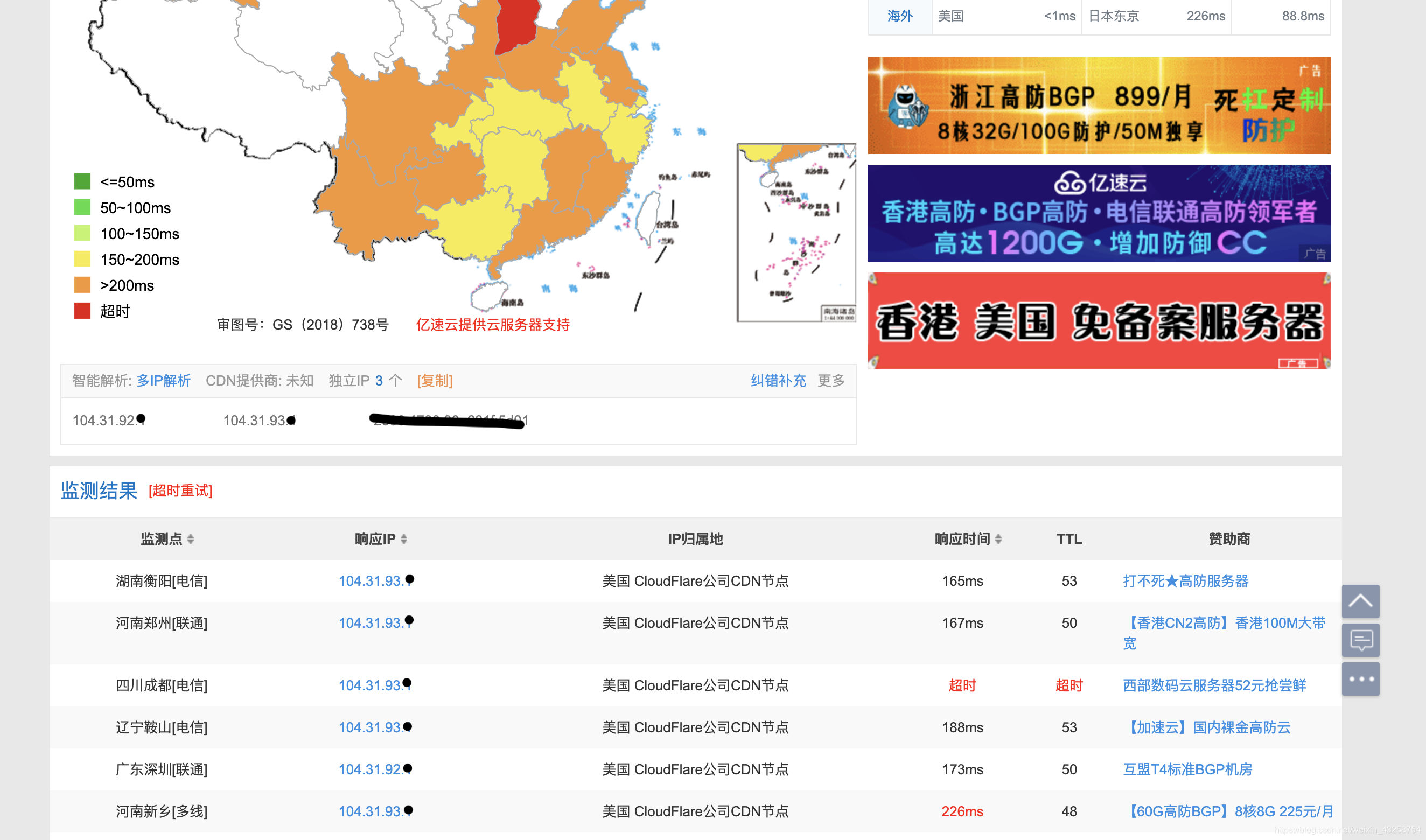Click the 监测点 column header
Image resolution: width=1426 pixels, height=840 pixels.
click(162, 539)
